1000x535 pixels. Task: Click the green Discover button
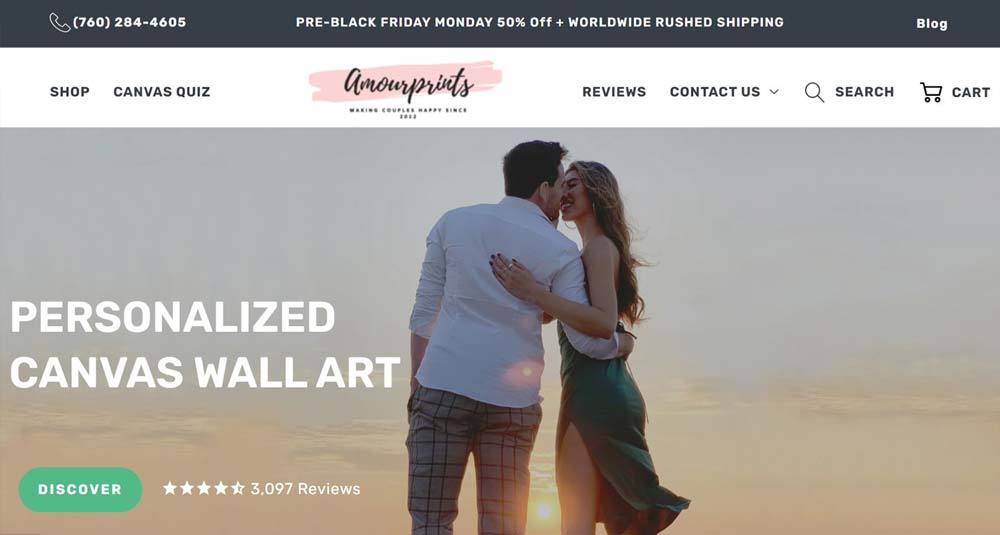(x=80, y=489)
